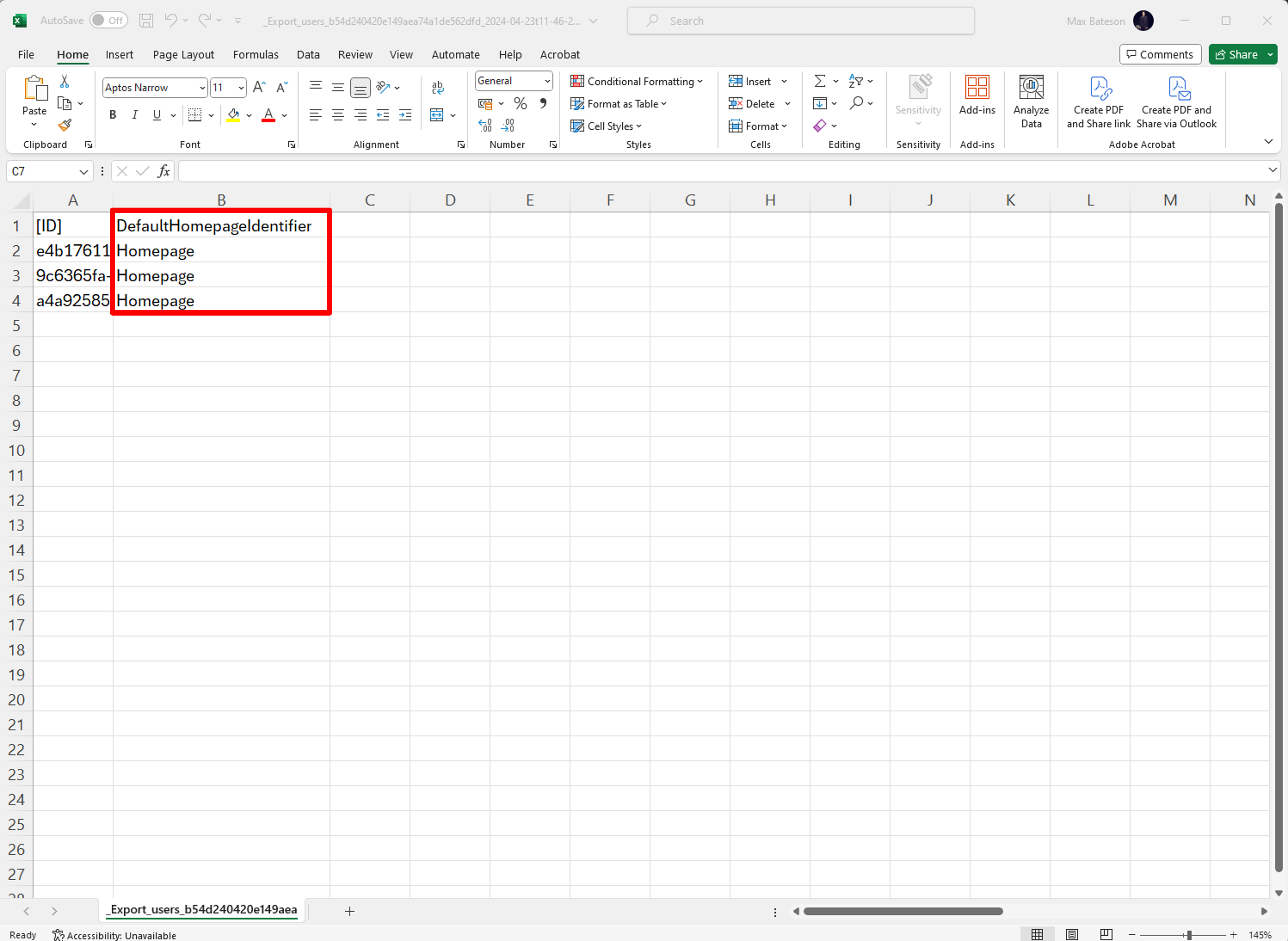The image size is (1288, 941).
Task: Click the AutoSum sigma icon
Action: pos(819,81)
